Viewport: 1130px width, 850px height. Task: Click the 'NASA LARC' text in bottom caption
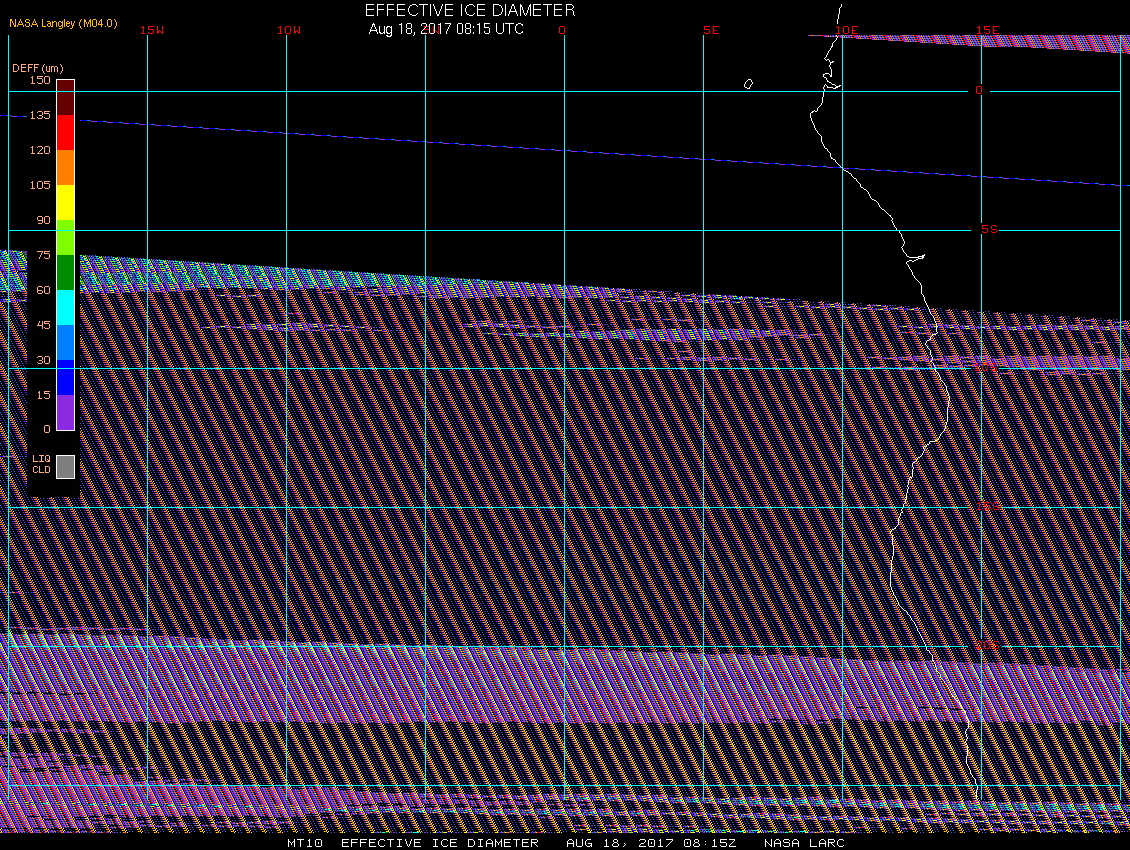804,843
